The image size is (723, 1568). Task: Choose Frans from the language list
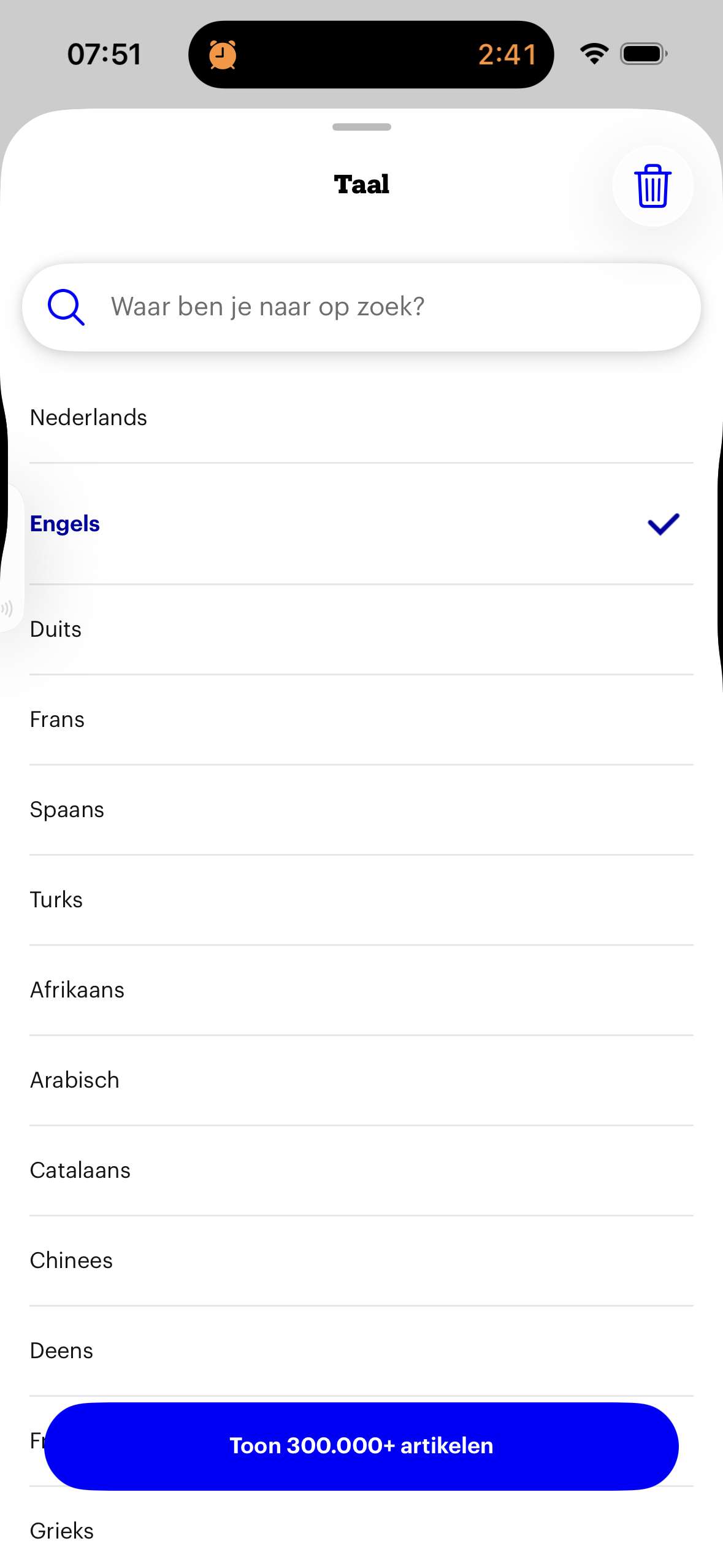coord(57,720)
